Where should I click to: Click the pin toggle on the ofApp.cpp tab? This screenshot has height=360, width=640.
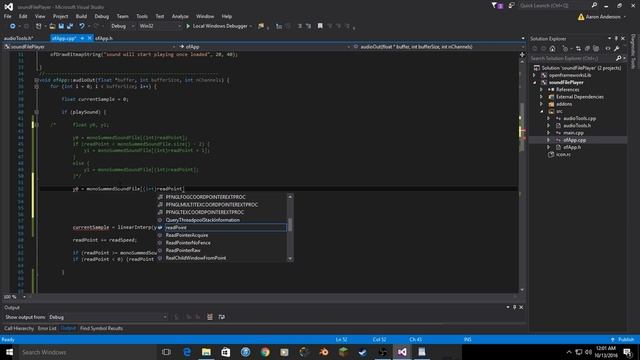[x=82, y=38]
